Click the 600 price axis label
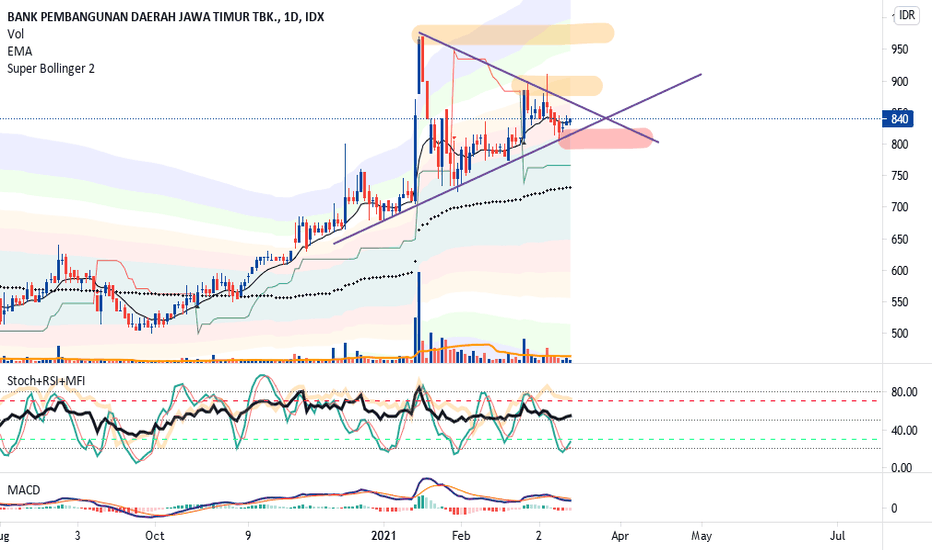The width and height of the screenshot is (932, 550). click(x=900, y=271)
